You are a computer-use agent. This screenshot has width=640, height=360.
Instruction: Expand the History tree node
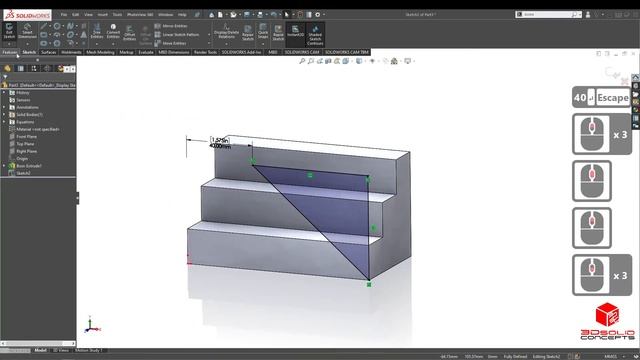(4, 93)
